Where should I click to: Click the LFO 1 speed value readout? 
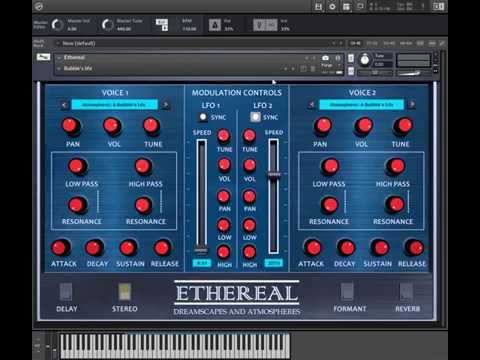pyautogui.click(x=202, y=263)
